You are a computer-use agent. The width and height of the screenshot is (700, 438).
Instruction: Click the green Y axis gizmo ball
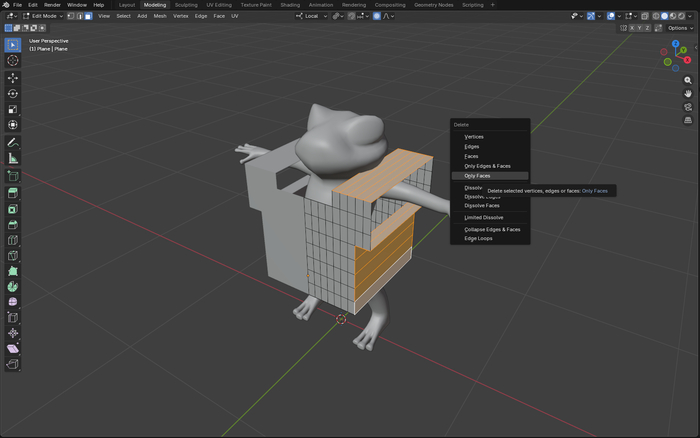tap(682, 52)
